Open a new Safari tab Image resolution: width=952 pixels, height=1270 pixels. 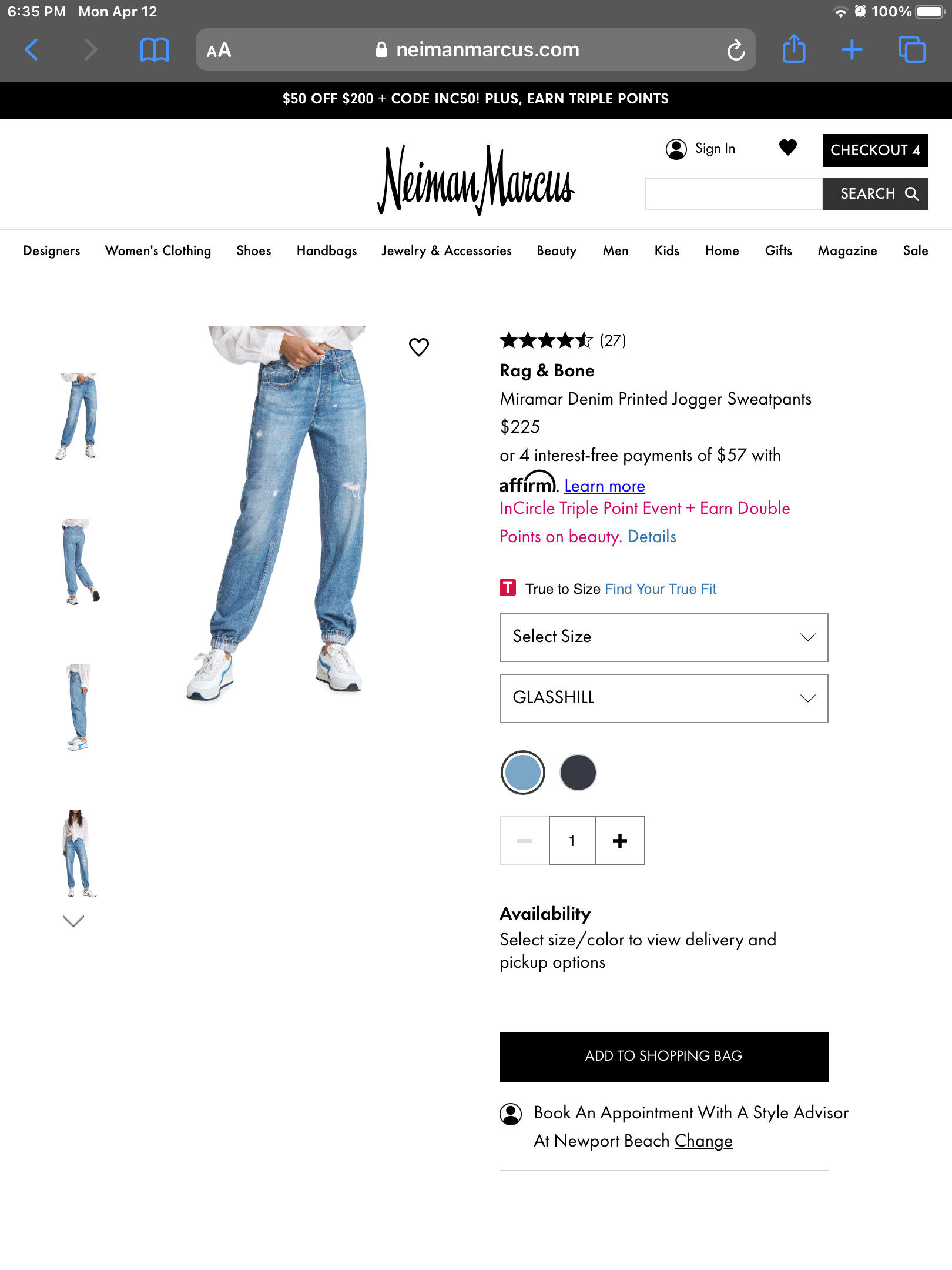(x=852, y=50)
